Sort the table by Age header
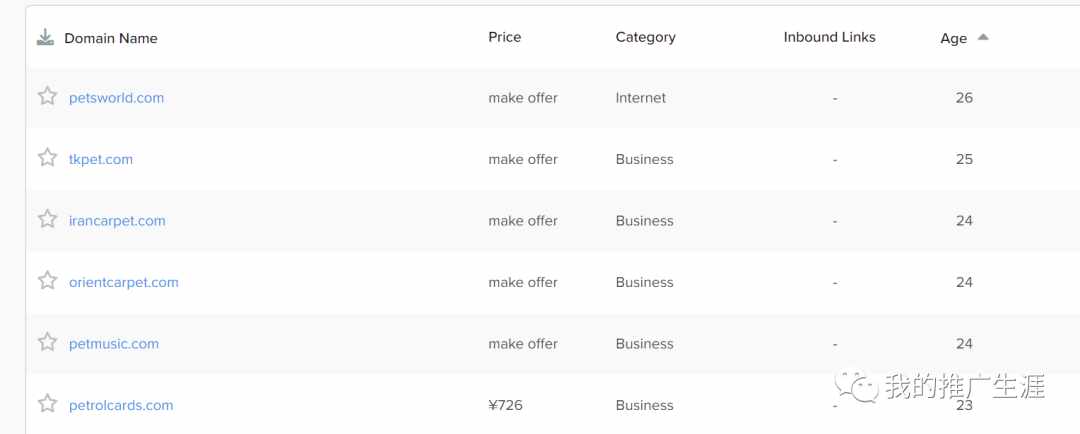Image resolution: width=1080 pixels, height=434 pixels. 953,39
